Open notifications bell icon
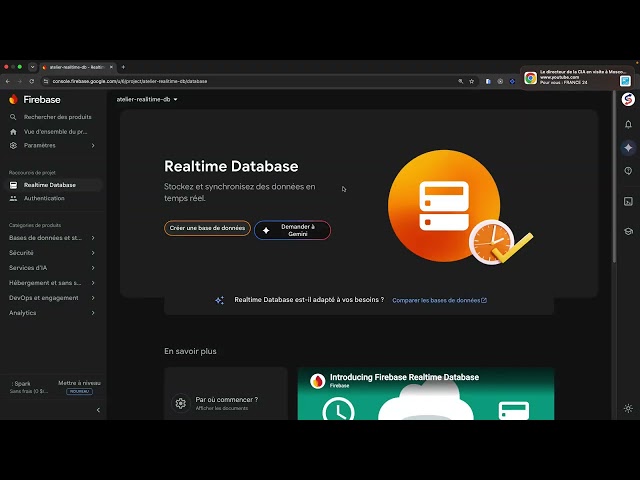This screenshot has width=640, height=480. [x=628, y=124]
